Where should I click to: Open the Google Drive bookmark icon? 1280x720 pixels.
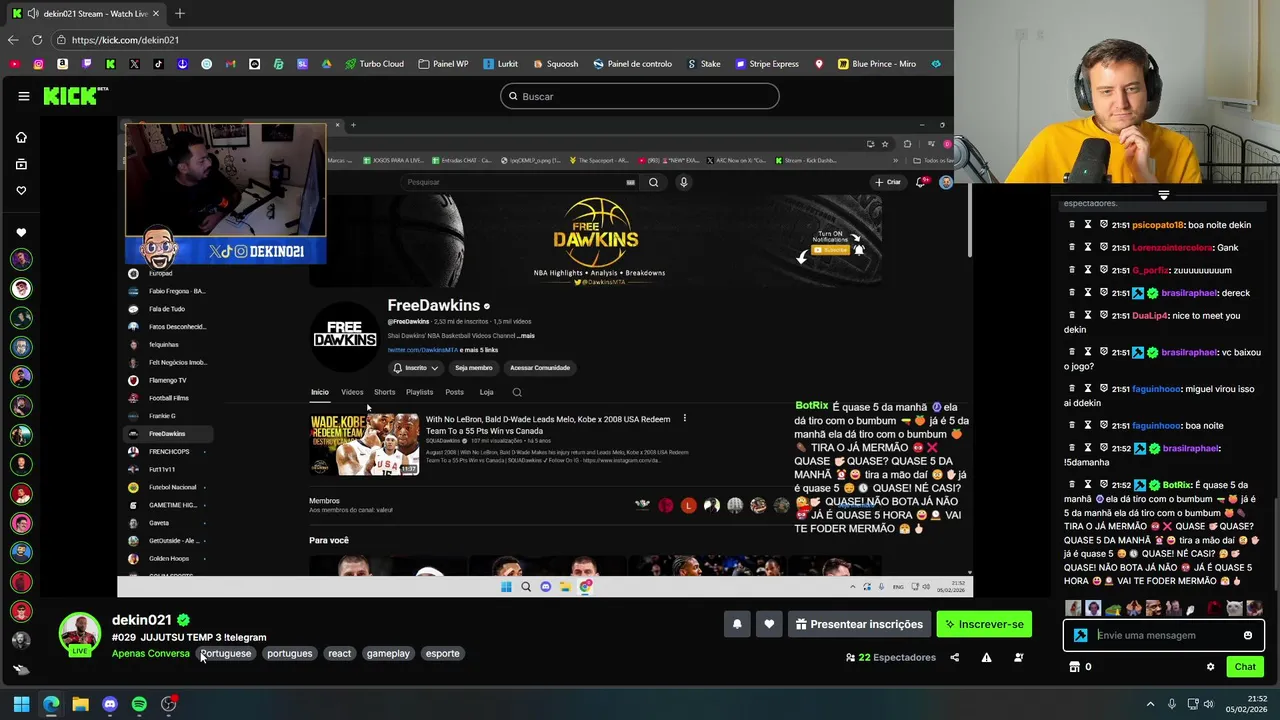pyautogui.click(x=326, y=64)
